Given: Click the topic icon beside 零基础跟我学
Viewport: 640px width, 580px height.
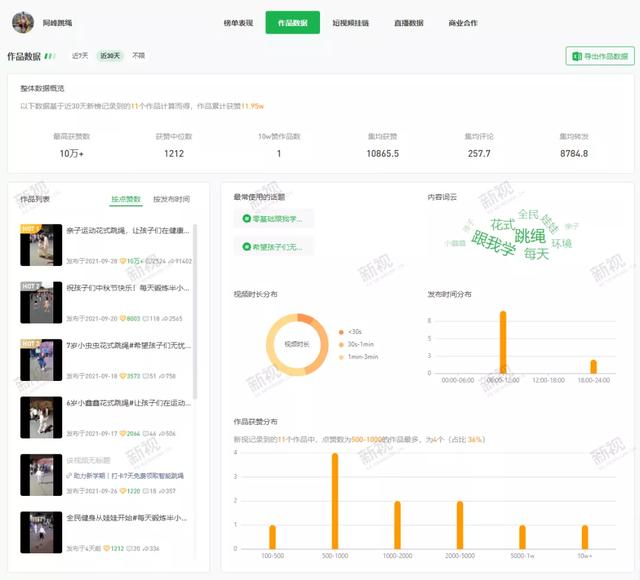Looking at the screenshot, I should 245,218.
